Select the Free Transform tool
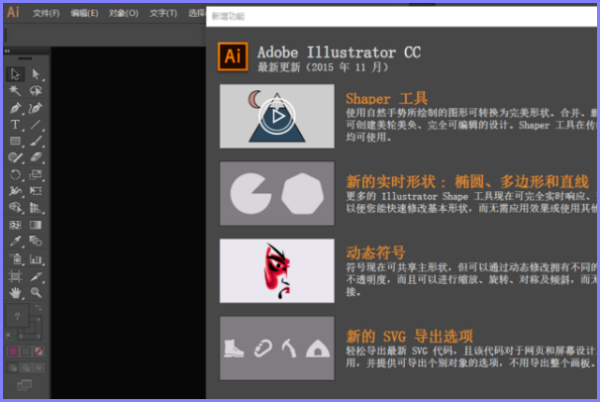The width and height of the screenshot is (600, 402). tap(36, 190)
